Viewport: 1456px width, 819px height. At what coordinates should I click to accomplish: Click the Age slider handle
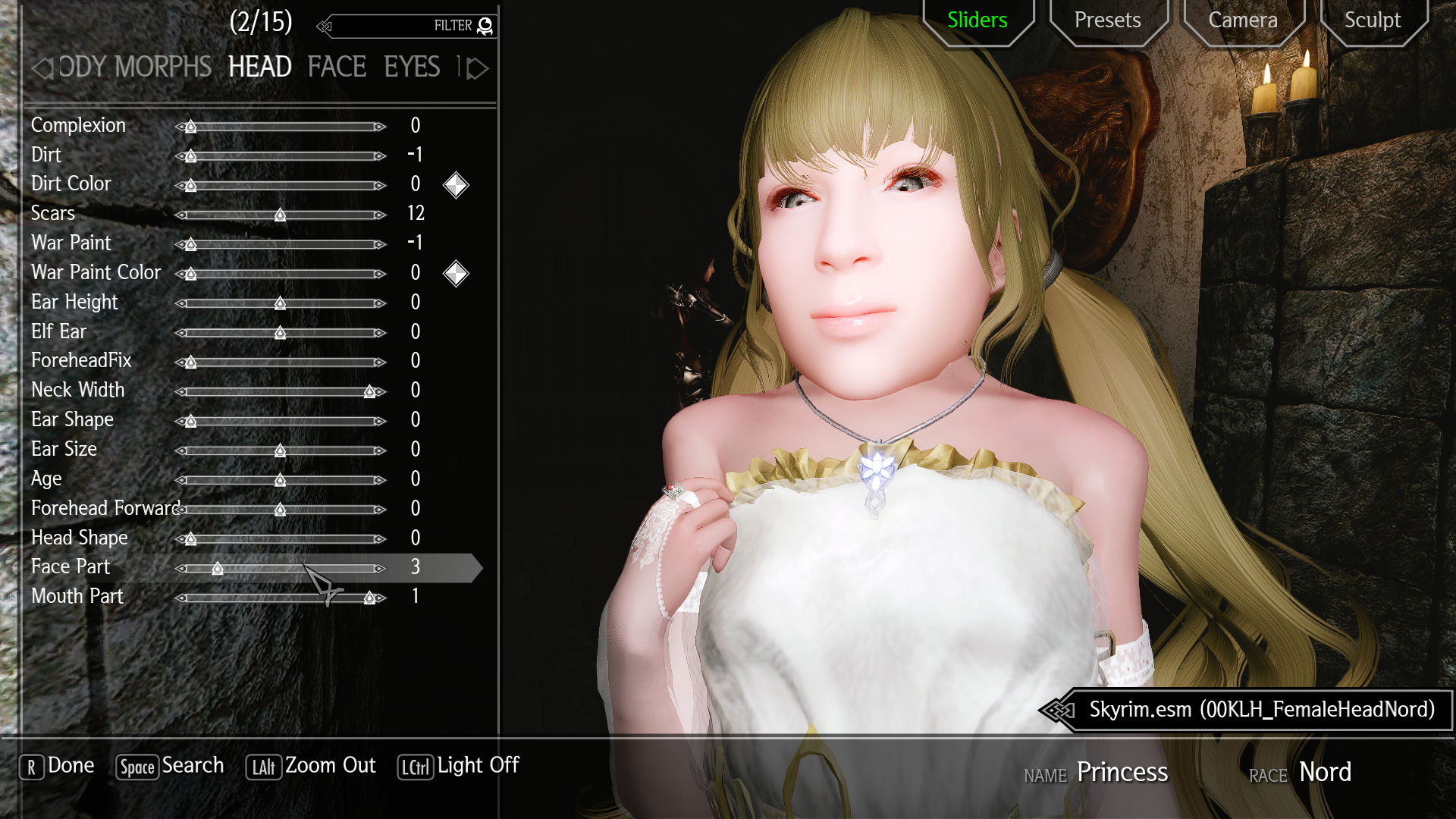pos(281,480)
